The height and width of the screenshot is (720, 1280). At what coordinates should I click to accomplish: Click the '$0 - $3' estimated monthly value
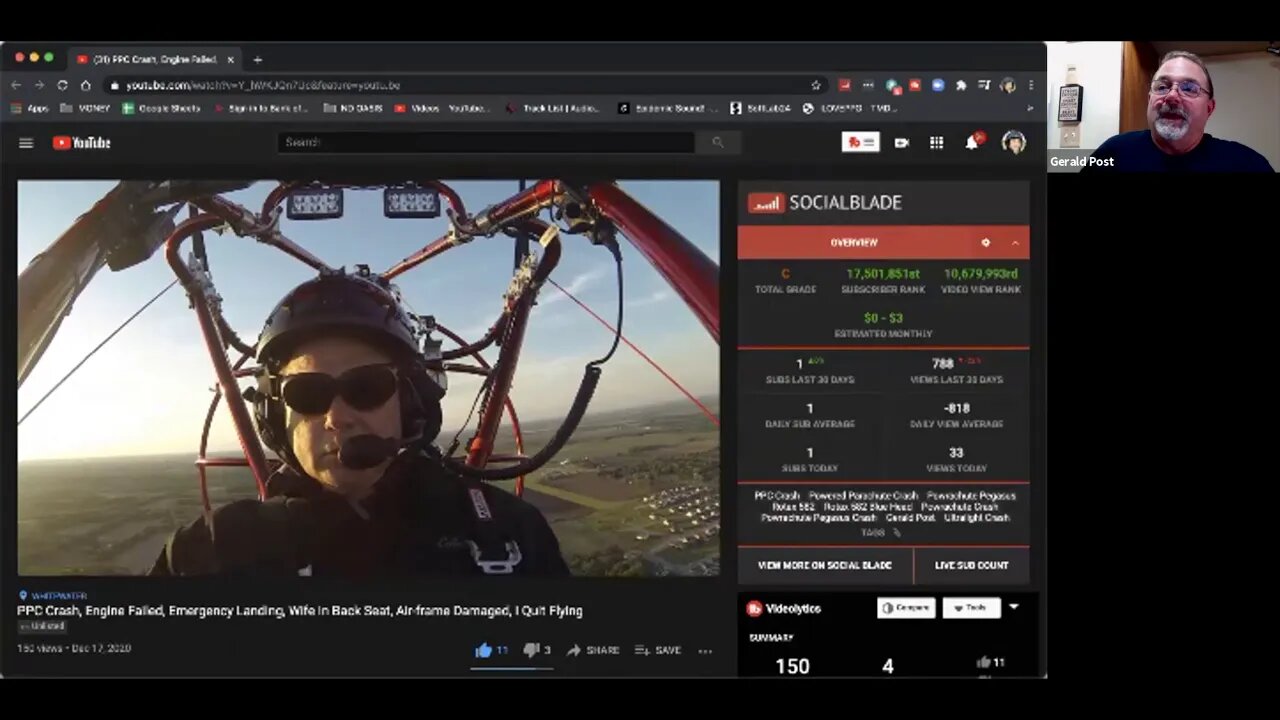[883, 318]
